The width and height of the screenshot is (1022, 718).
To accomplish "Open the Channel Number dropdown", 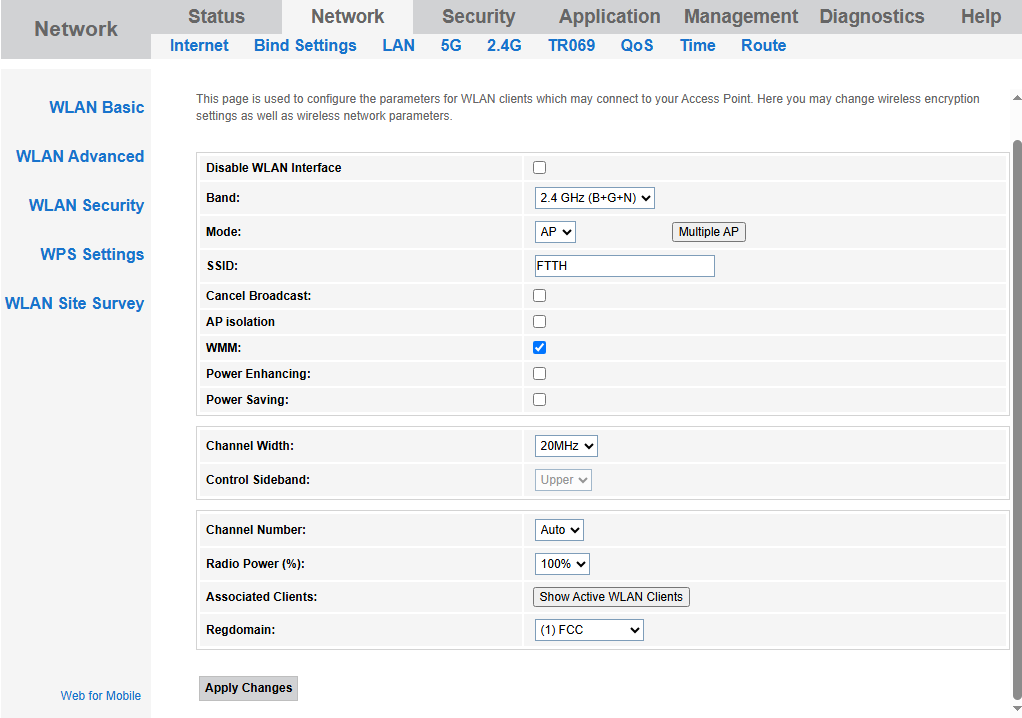I will (x=559, y=530).
